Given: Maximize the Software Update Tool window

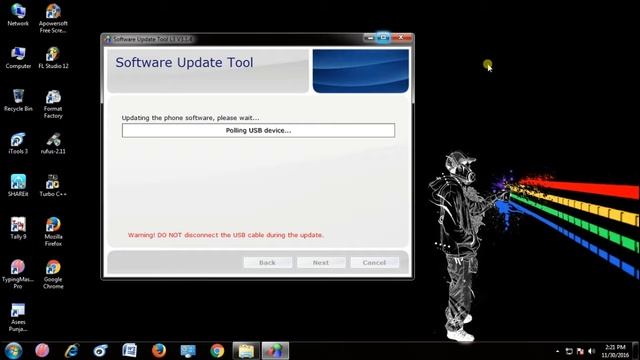Looking at the screenshot, I should coord(383,38).
